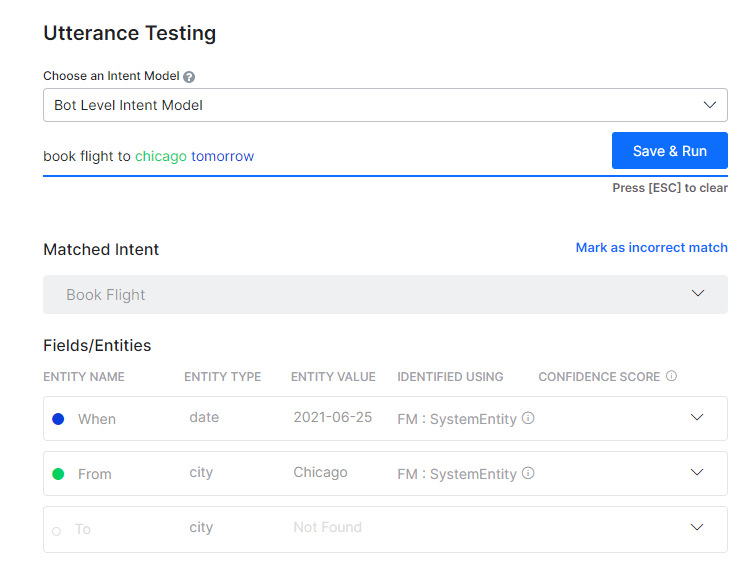Image resolution: width=743 pixels, height=571 pixels.
Task: Click the green highlighted word chicago in utterance
Action: 161,156
